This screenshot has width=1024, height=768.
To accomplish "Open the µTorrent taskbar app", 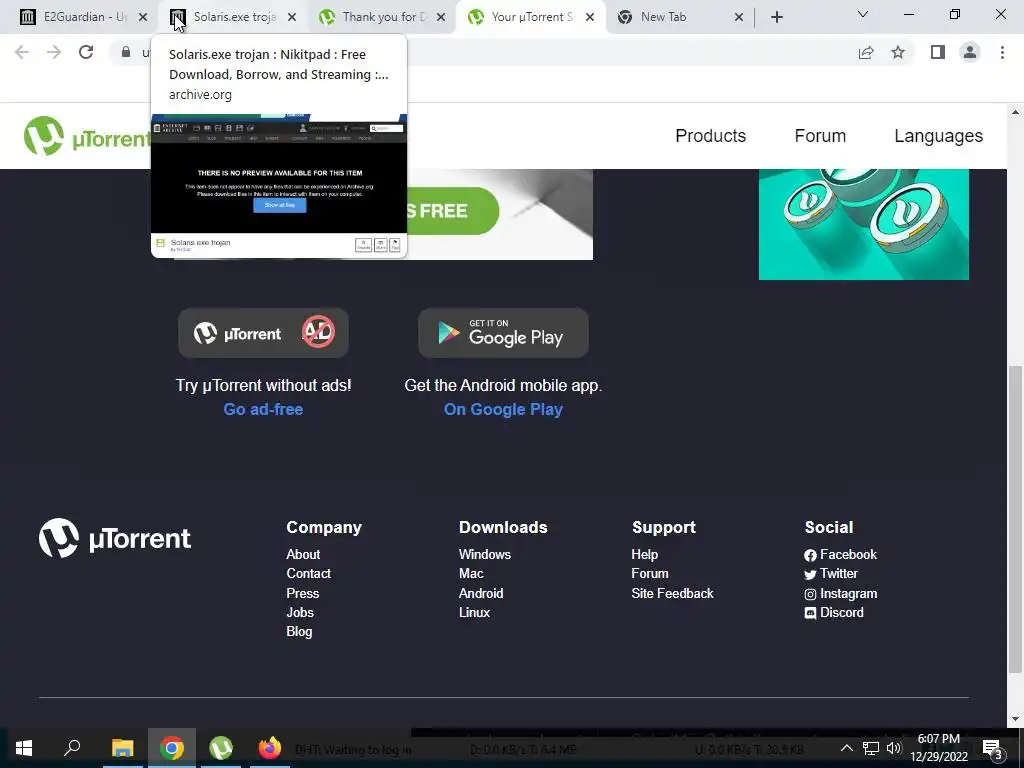I will pos(221,748).
